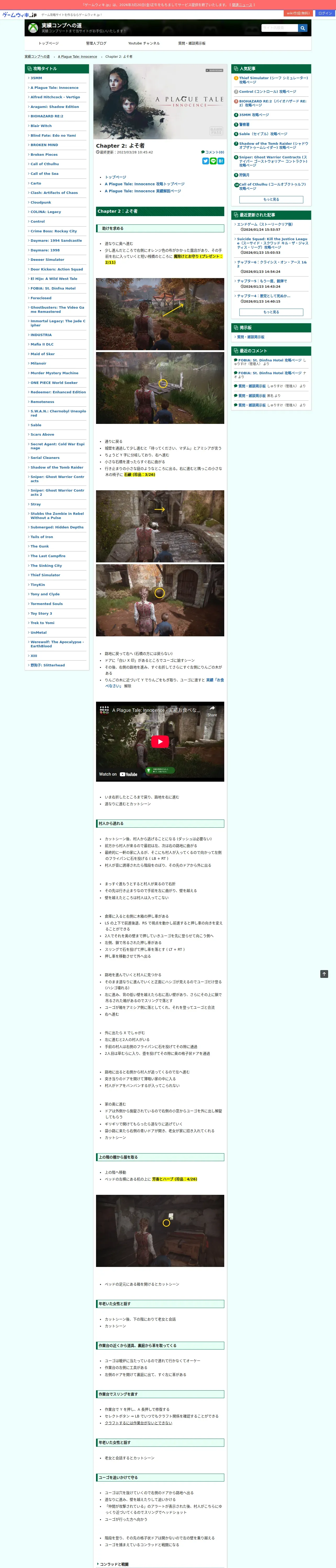Open チャプター5：もう一度、銃弾で recent article

click(x=262, y=281)
